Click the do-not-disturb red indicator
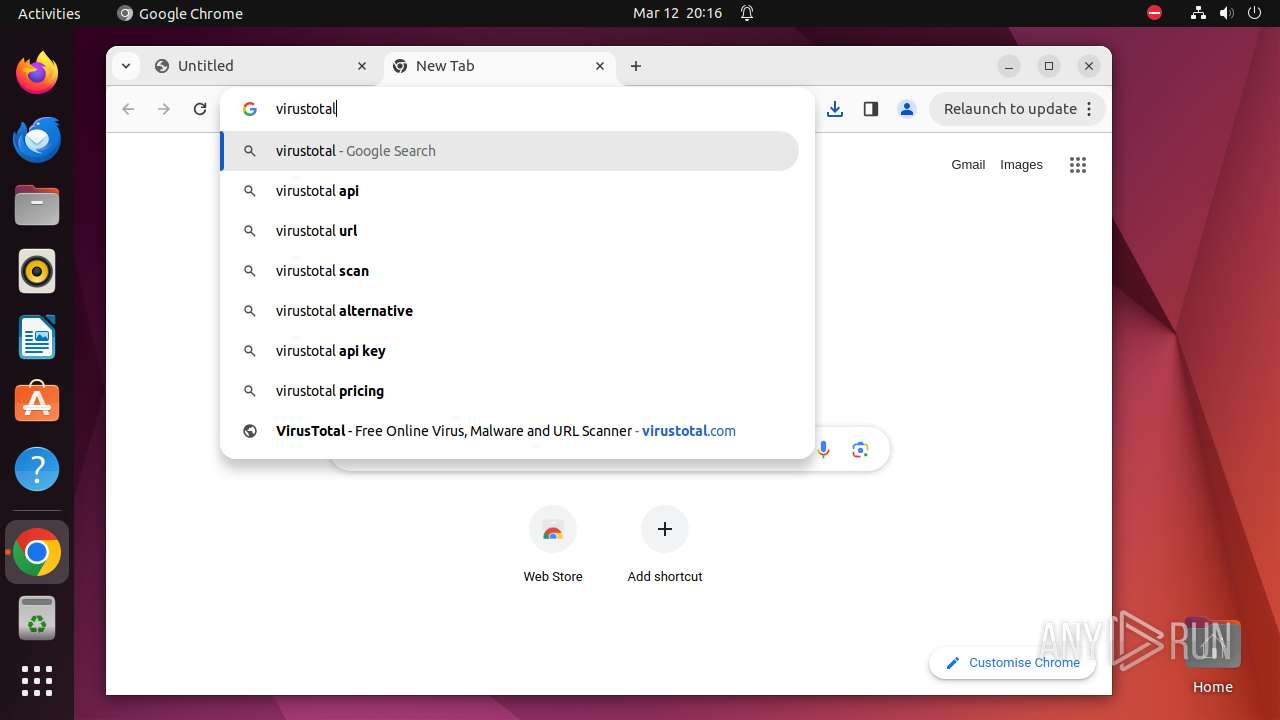Screen dimensions: 1280x720 click(1155, 13)
